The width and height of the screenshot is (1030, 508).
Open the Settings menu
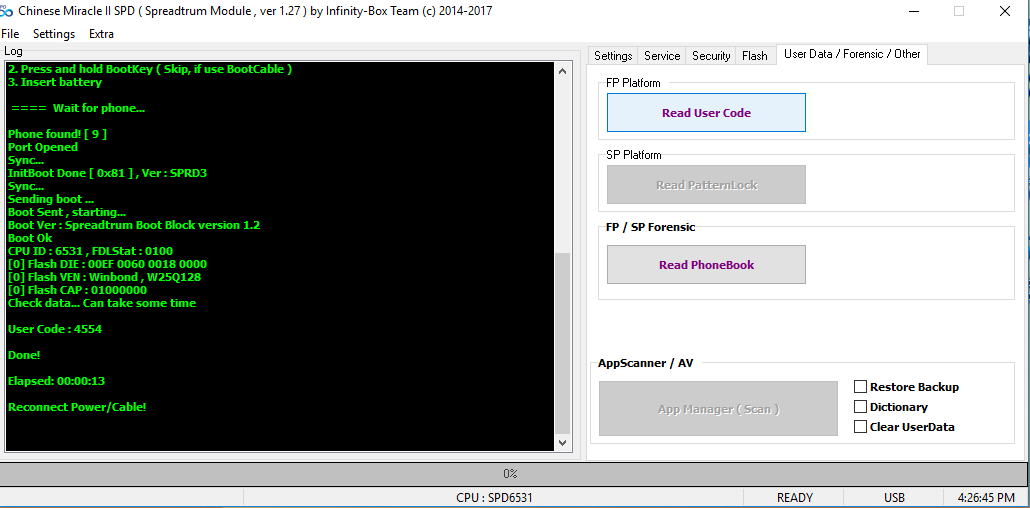click(54, 34)
